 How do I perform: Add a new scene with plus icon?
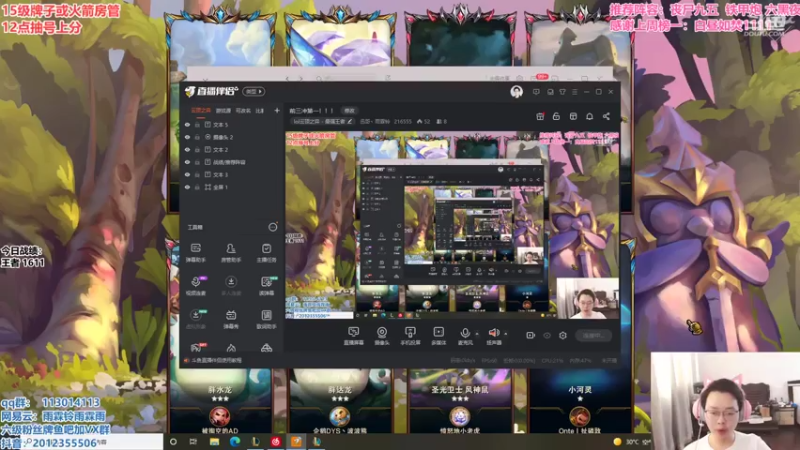tap(277, 110)
